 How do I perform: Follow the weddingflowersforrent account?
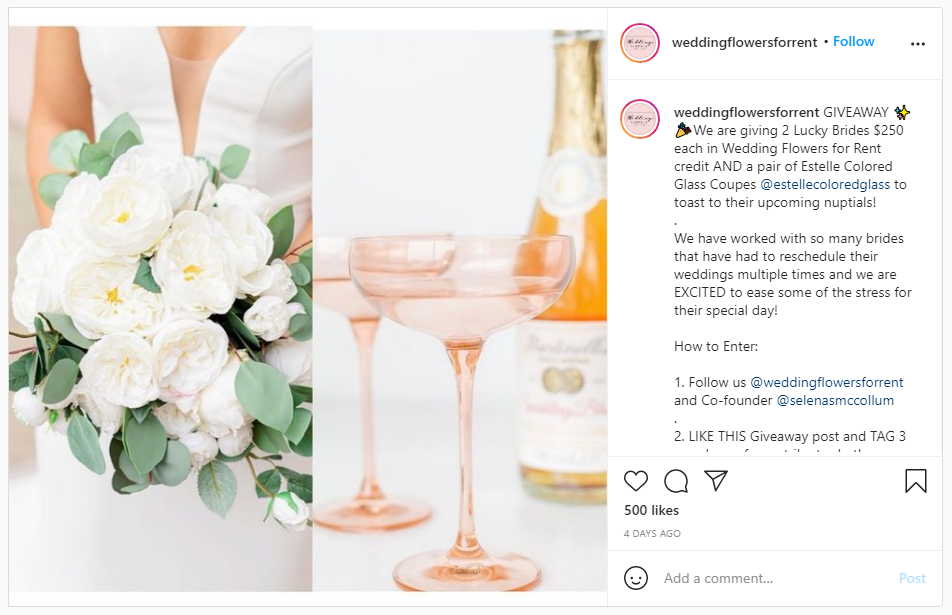(x=853, y=41)
